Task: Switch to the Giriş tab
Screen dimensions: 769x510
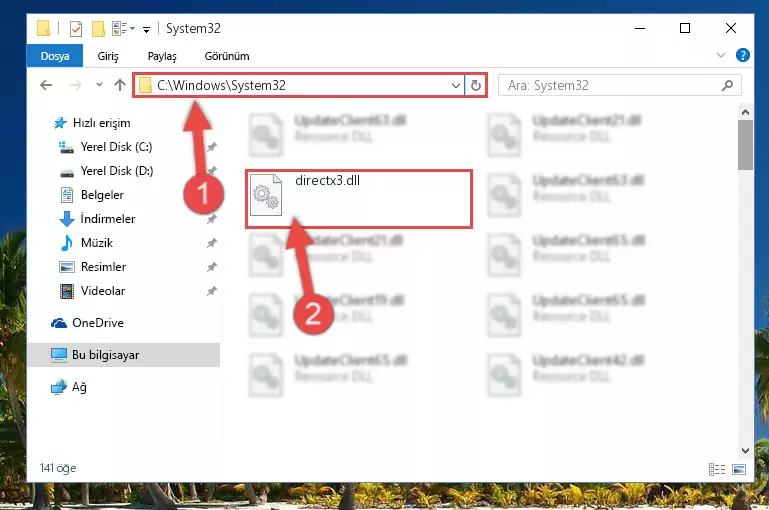Action: coord(108,56)
